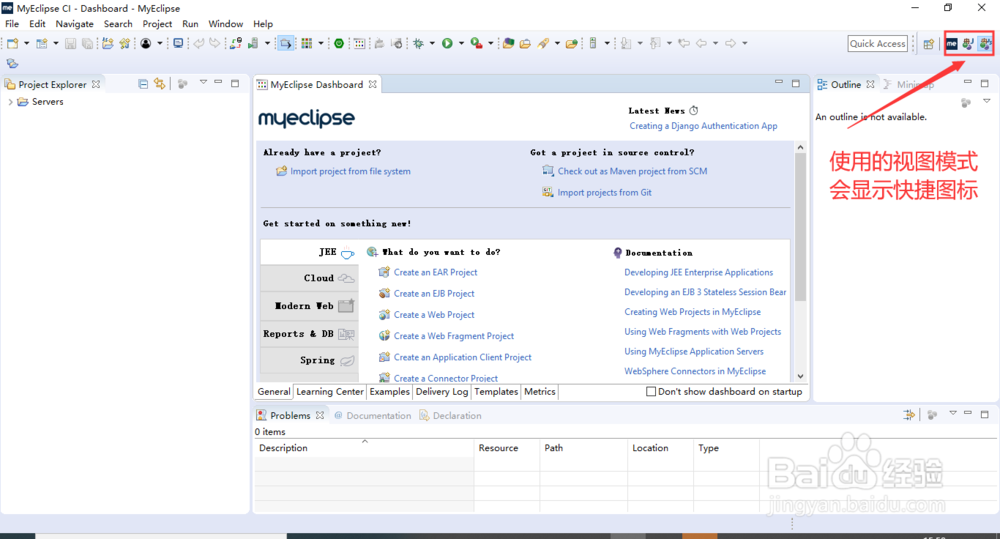The width and height of the screenshot is (1000, 539).
Task: Click the Collapse All icon in Project Explorer
Action: tap(143, 84)
